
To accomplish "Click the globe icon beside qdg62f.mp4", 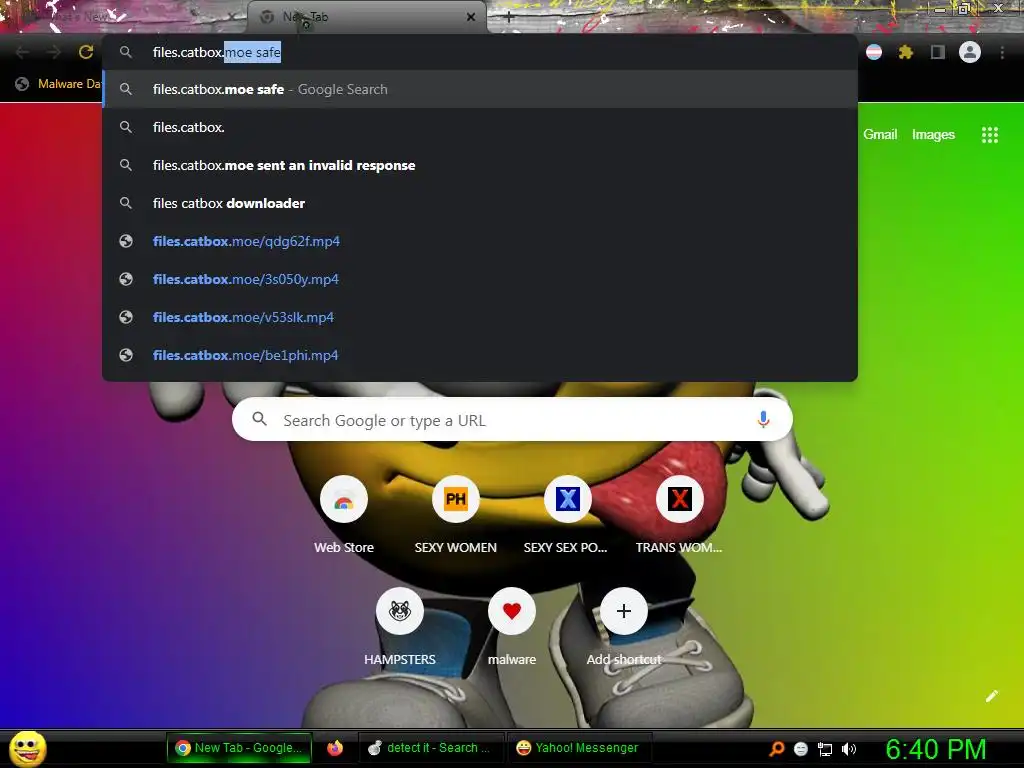I will point(126,241).
